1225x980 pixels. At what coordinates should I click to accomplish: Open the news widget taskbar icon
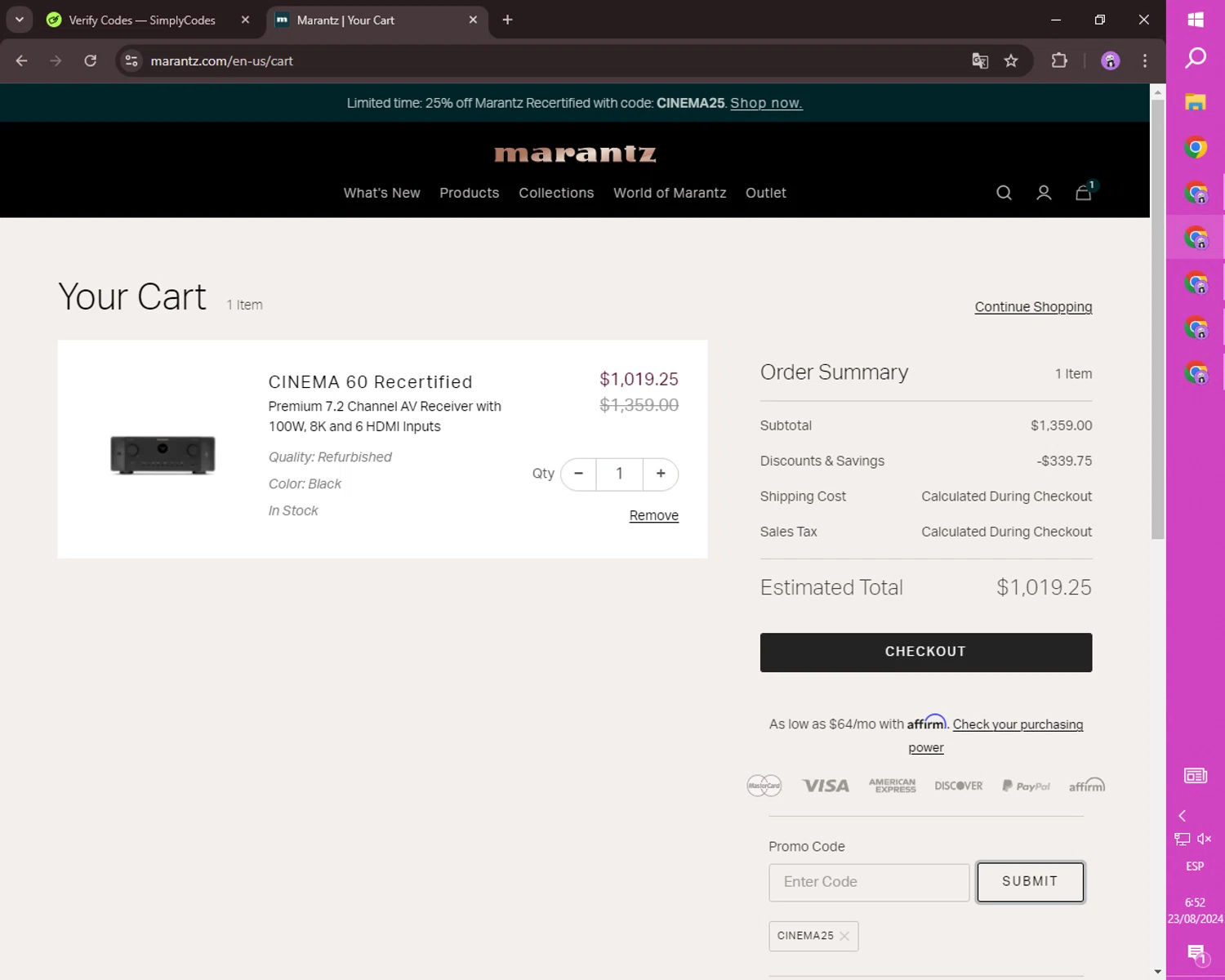click(x=1196, y=776)
